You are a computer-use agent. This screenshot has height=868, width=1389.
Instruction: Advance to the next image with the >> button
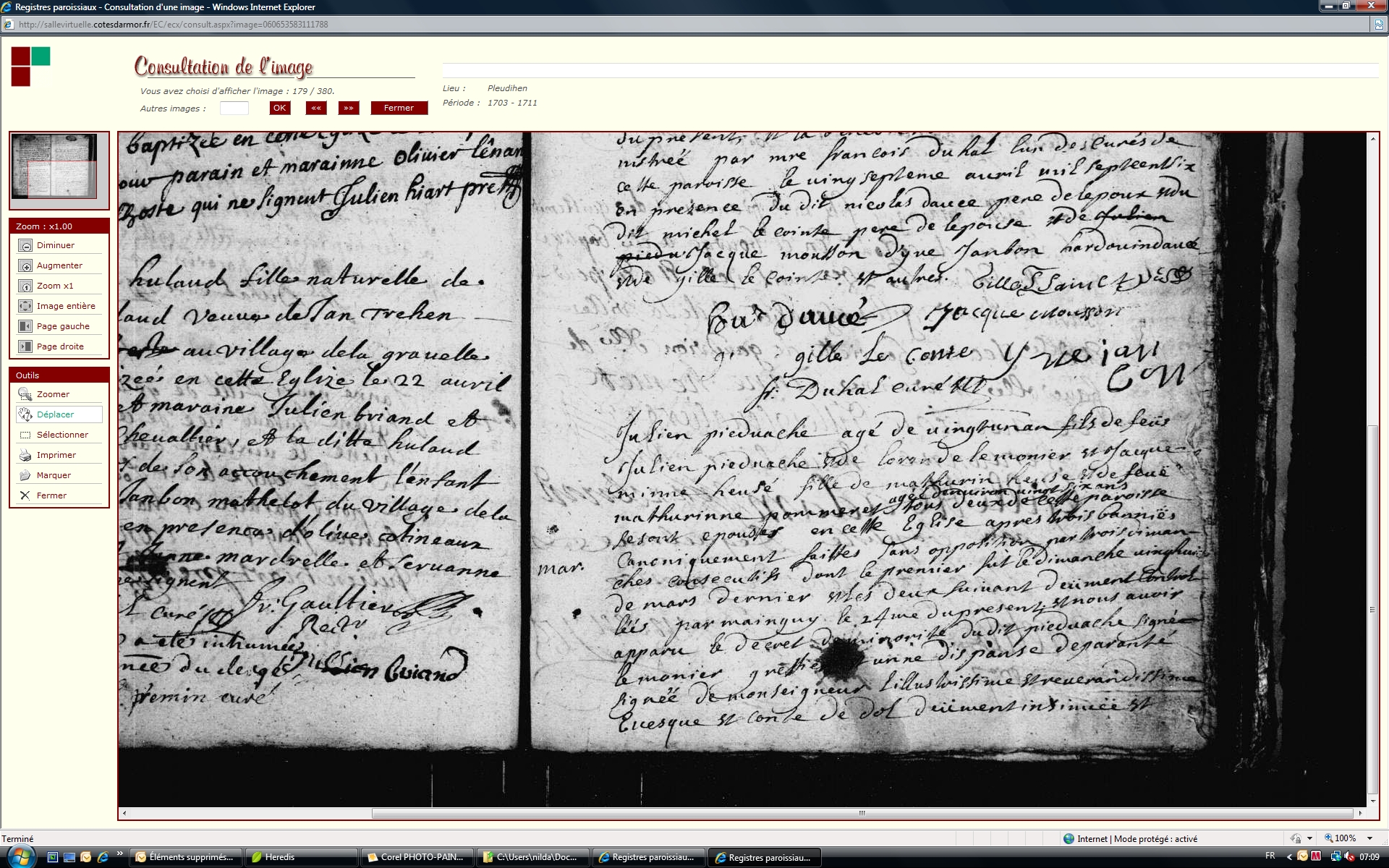click(349, 109)
